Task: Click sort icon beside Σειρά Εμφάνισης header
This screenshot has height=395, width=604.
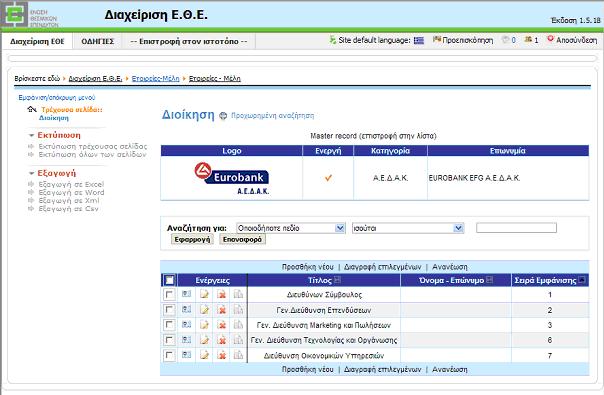Action: (582, 280)
